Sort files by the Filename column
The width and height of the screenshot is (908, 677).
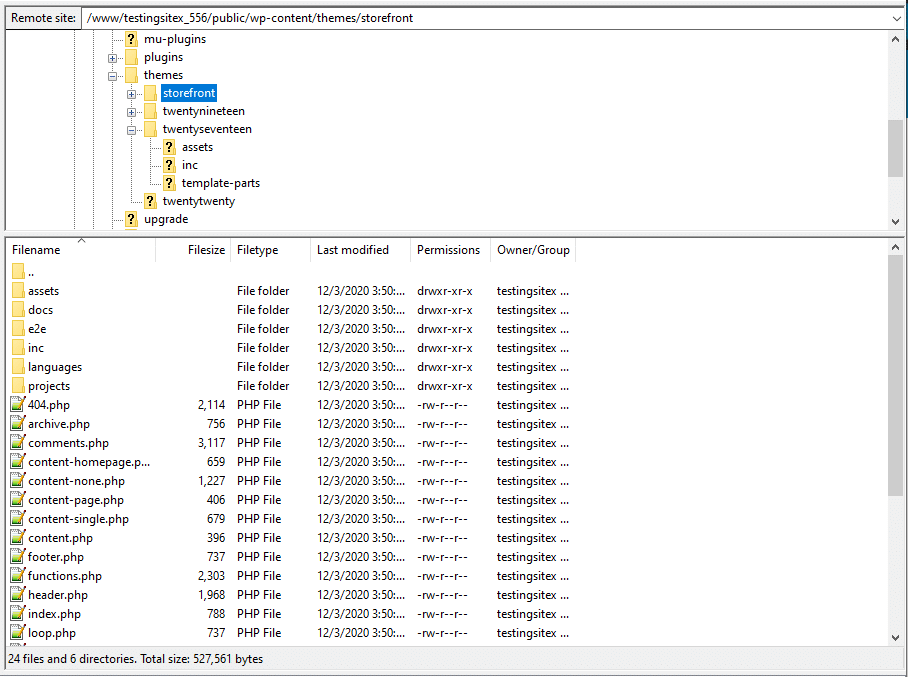[x=36, y=249]
